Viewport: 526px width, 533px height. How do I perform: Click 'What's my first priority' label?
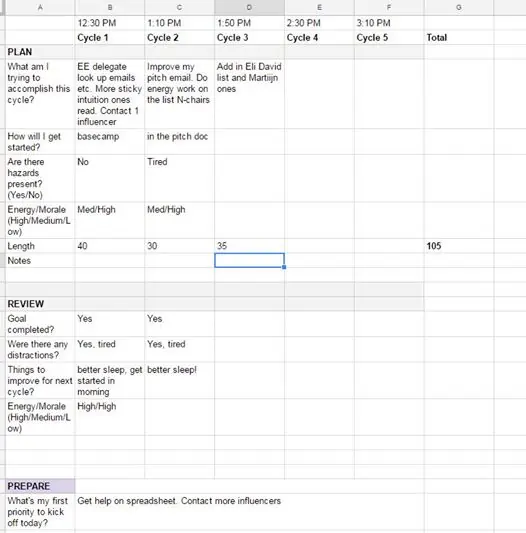40,512
